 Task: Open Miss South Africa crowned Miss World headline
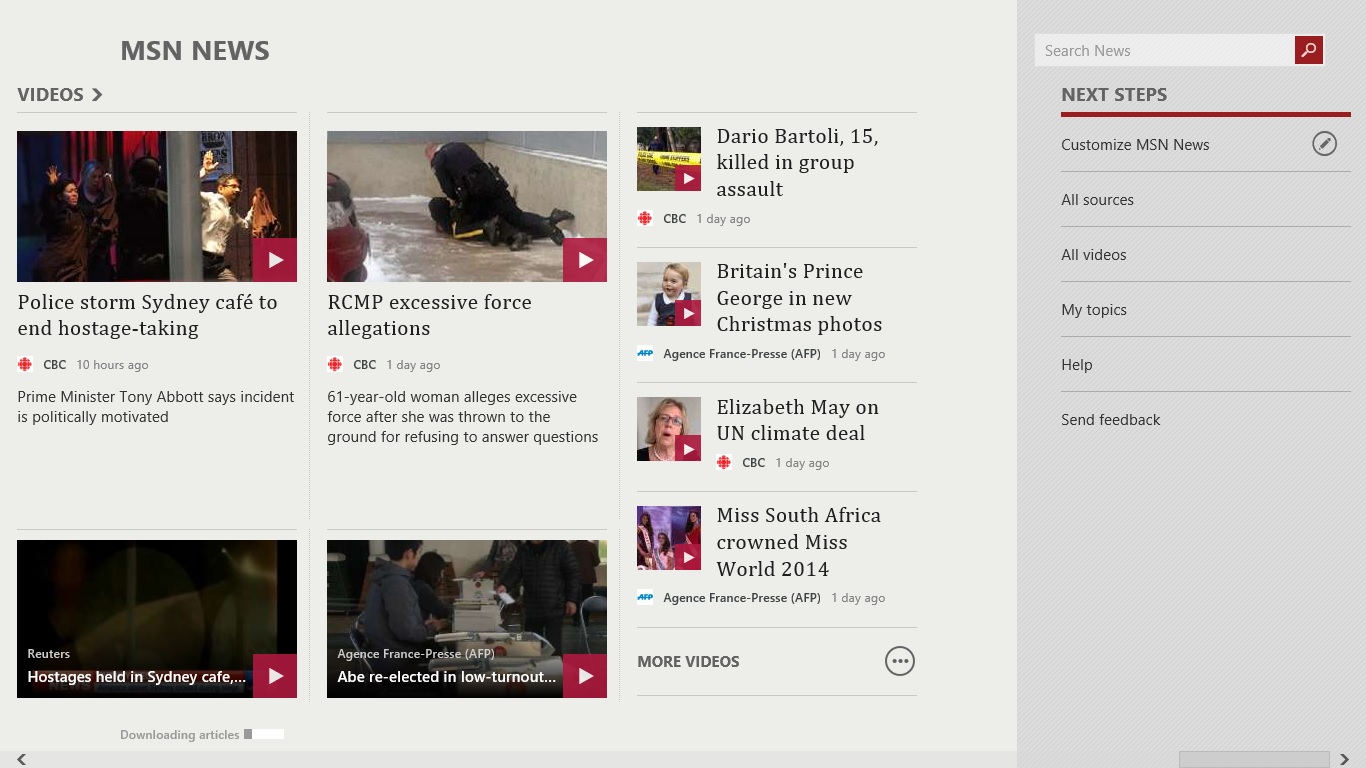click(798, 541)
